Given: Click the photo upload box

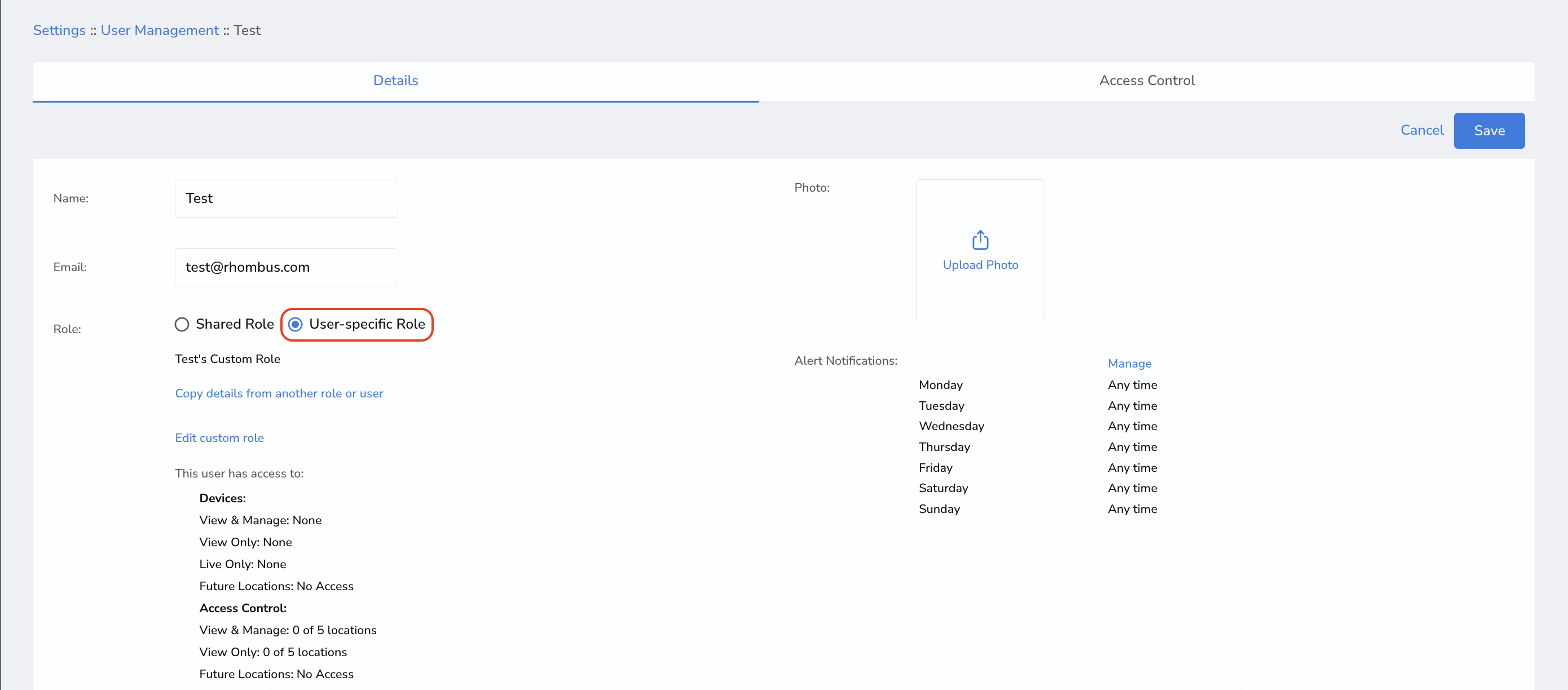Looking at the screenshot, I should (x=980, y=250).
